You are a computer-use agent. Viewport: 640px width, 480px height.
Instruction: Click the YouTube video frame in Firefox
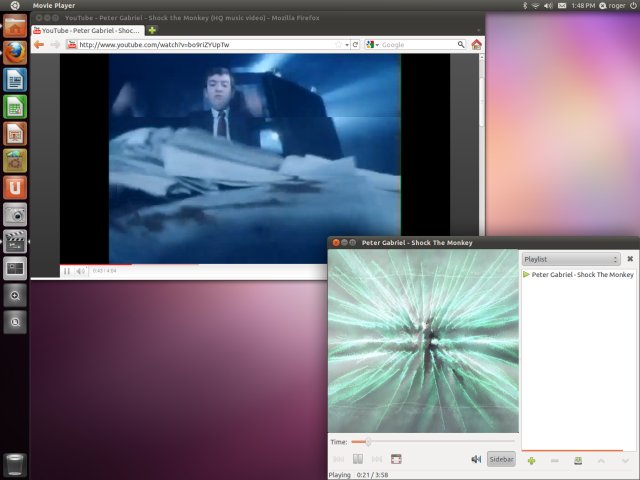pos(255,158)
